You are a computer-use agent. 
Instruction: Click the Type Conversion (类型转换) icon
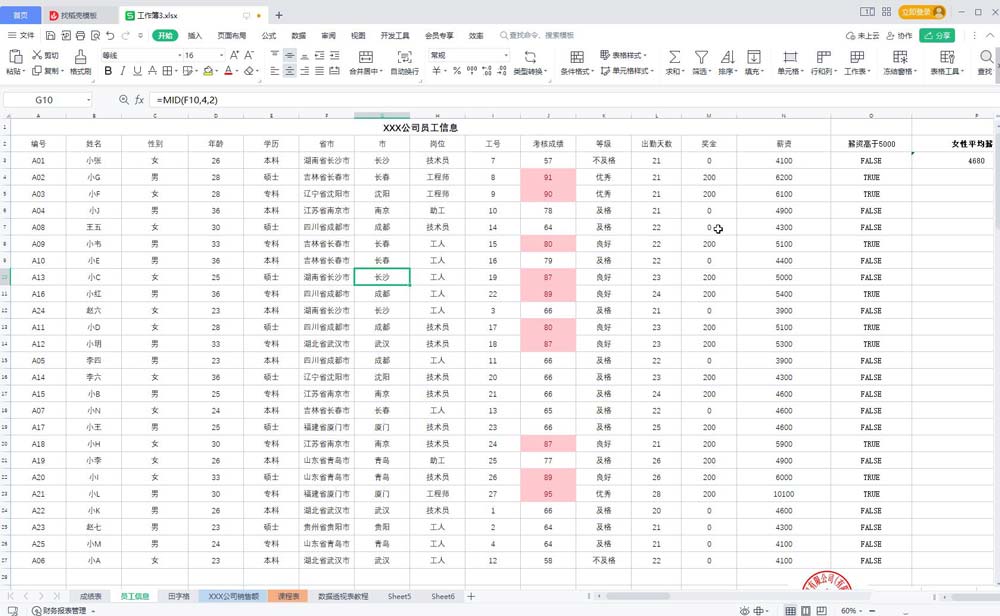point(529,57)
